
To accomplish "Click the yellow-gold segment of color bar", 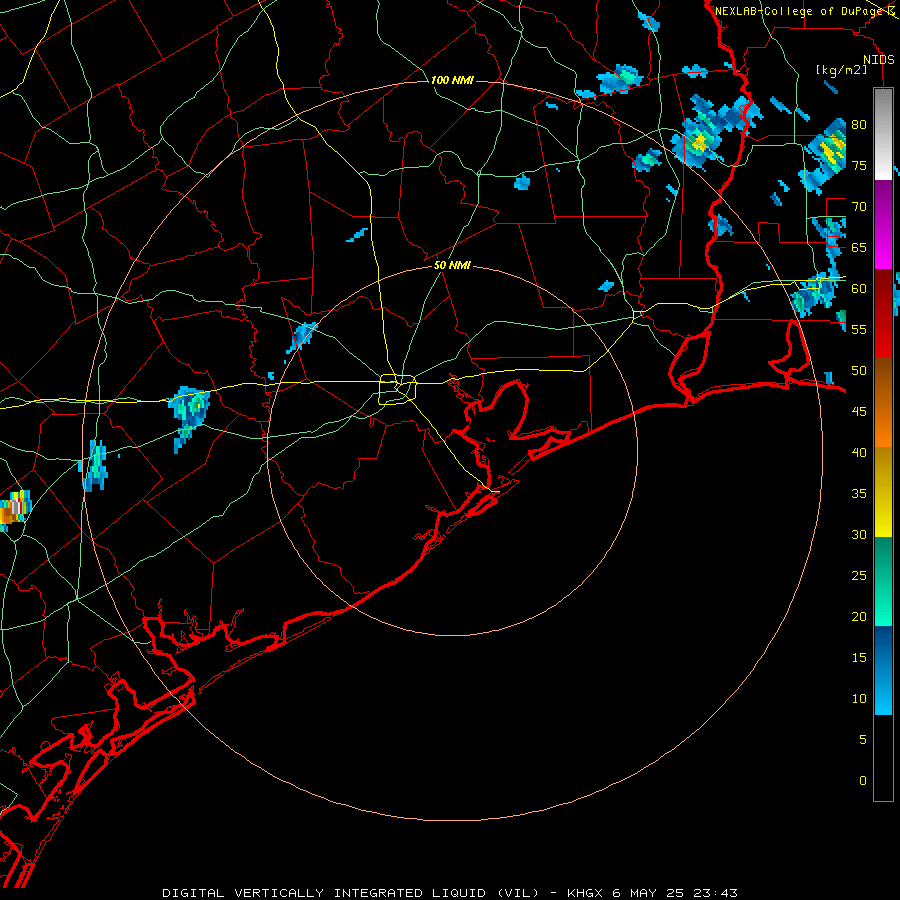I will 883,492.
